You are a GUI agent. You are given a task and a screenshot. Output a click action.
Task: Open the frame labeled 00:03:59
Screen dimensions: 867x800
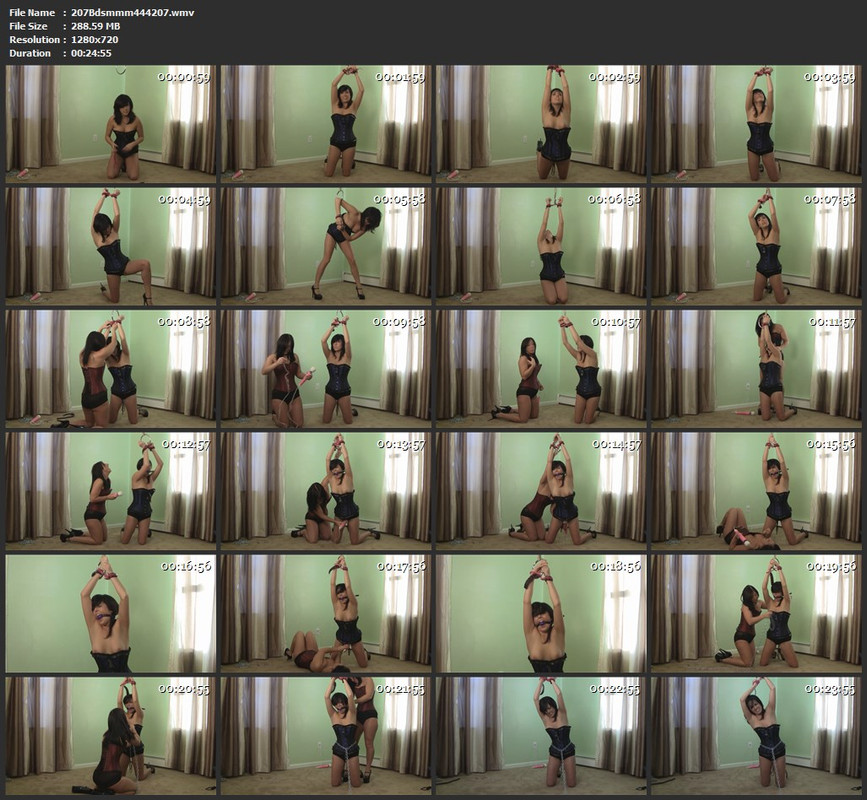(756, 124)
